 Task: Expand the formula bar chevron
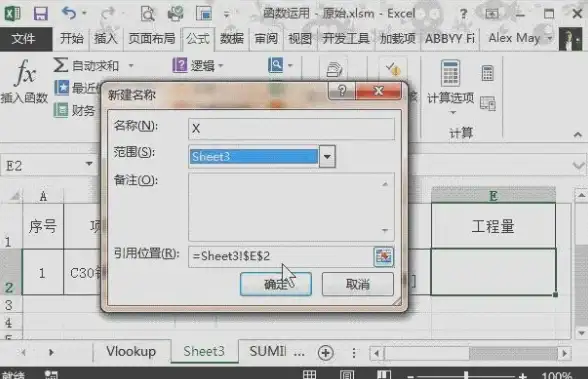[x=579, y=165]
